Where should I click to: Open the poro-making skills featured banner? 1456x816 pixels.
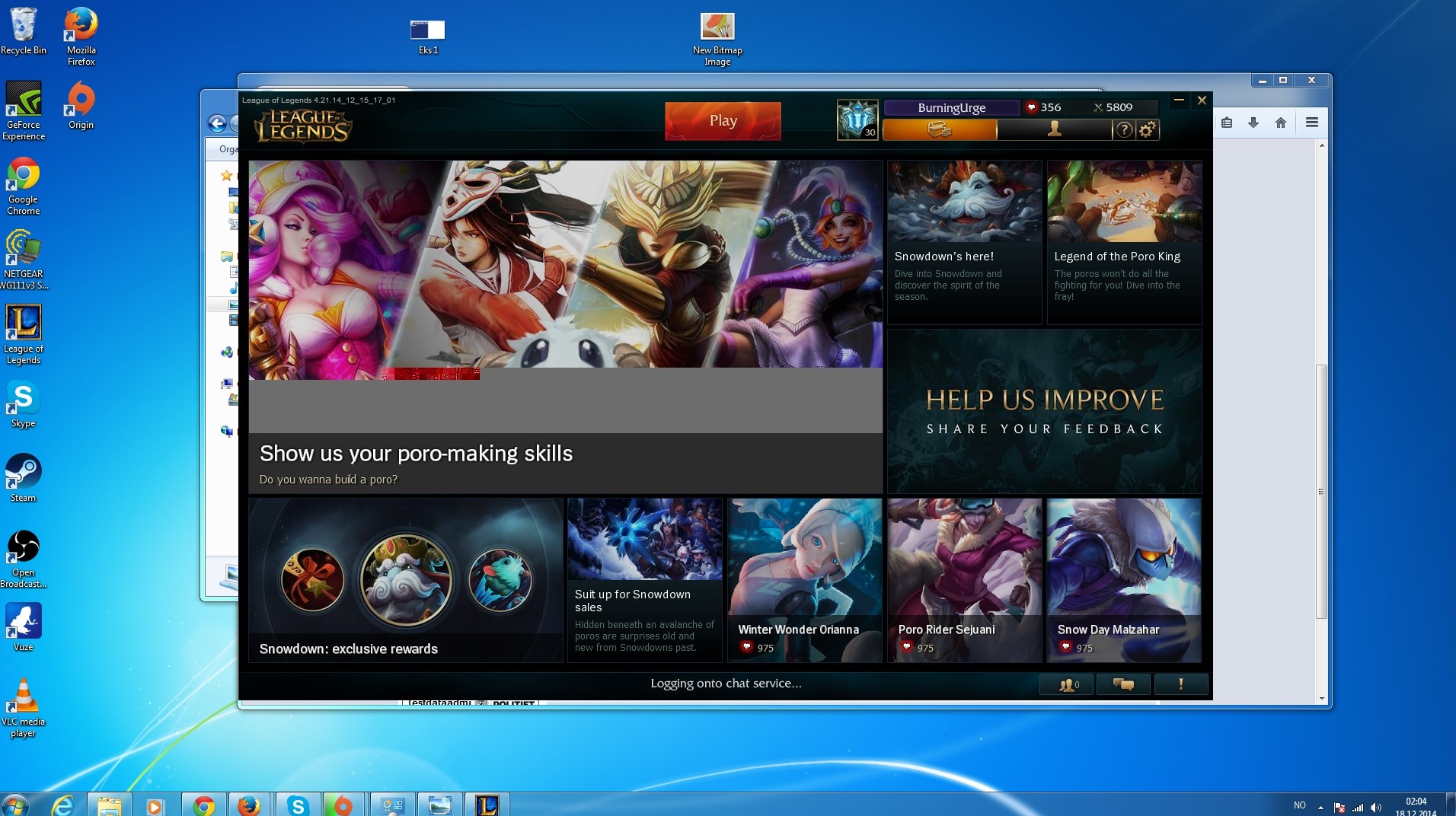click(x=566, y=327)
